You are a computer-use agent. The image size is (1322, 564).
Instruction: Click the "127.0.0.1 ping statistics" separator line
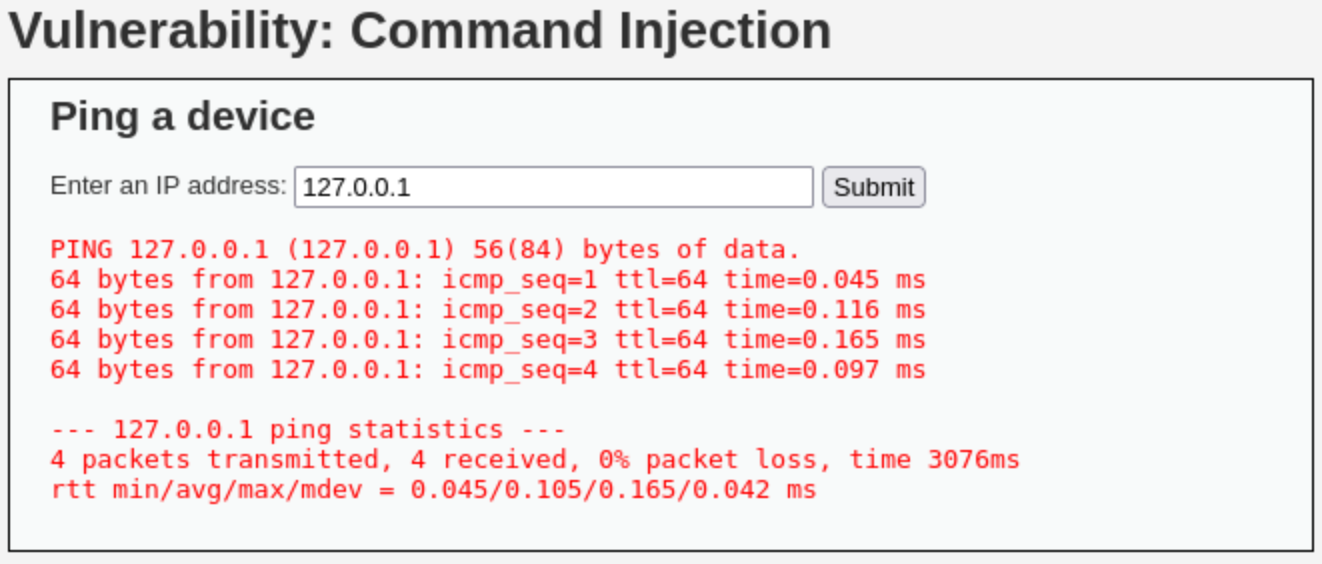point(308,430)
